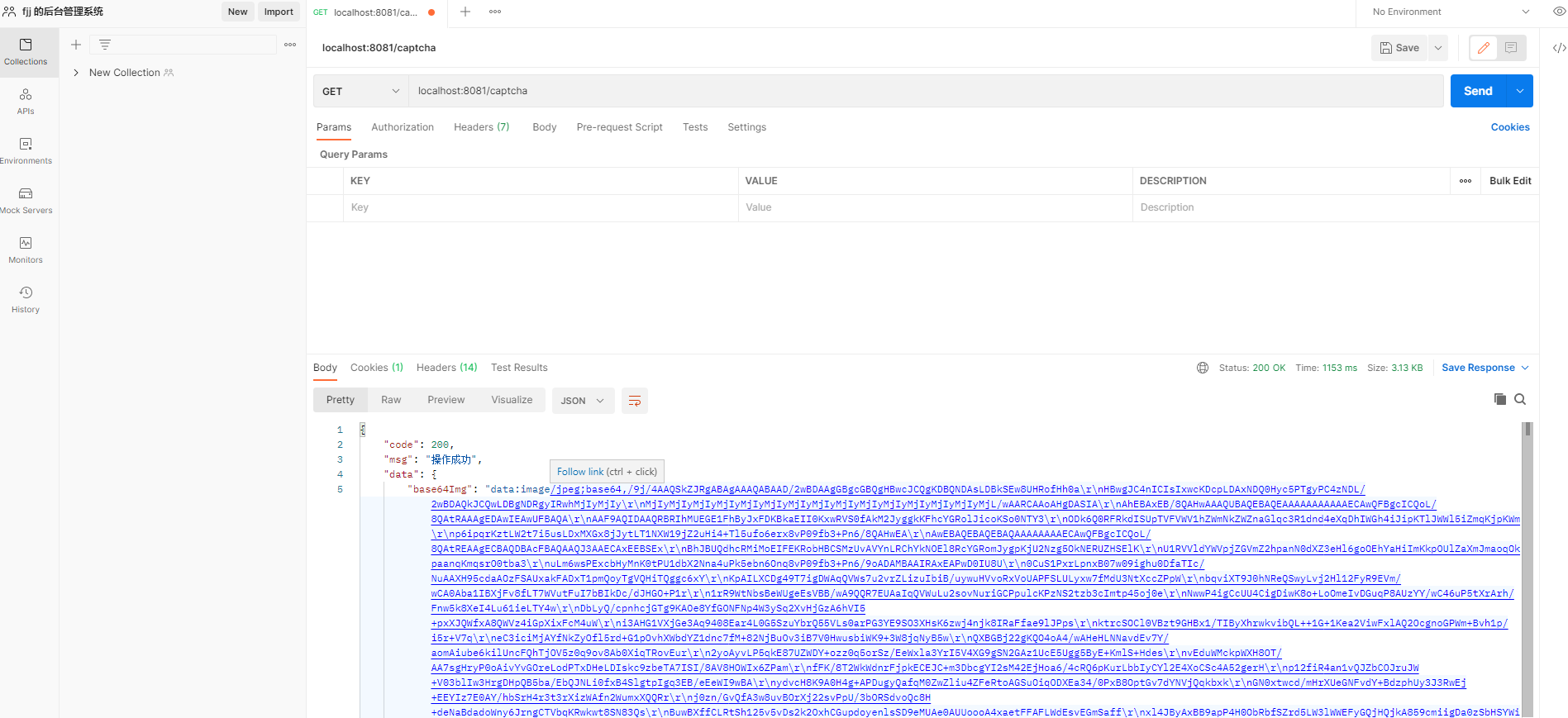This screenshot has height=718, width=1568.
Task: Click the Status 200 OK text
Action: point(1252,368)
